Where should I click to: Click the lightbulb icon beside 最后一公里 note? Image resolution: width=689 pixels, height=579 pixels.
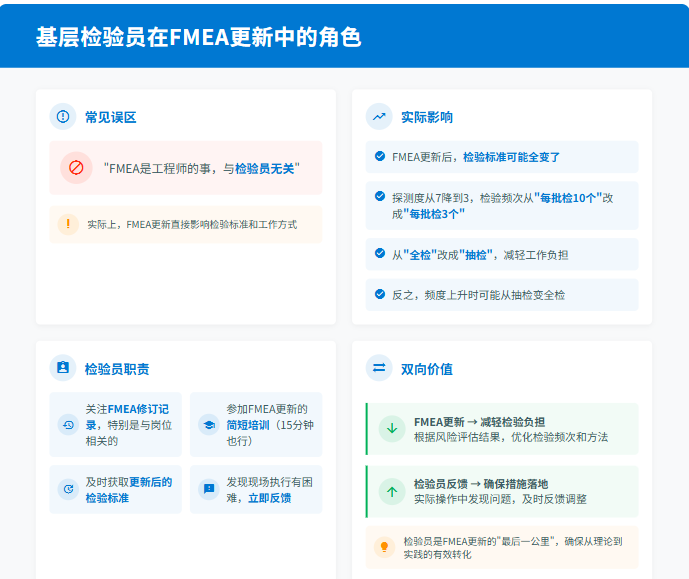pos(383,547)
